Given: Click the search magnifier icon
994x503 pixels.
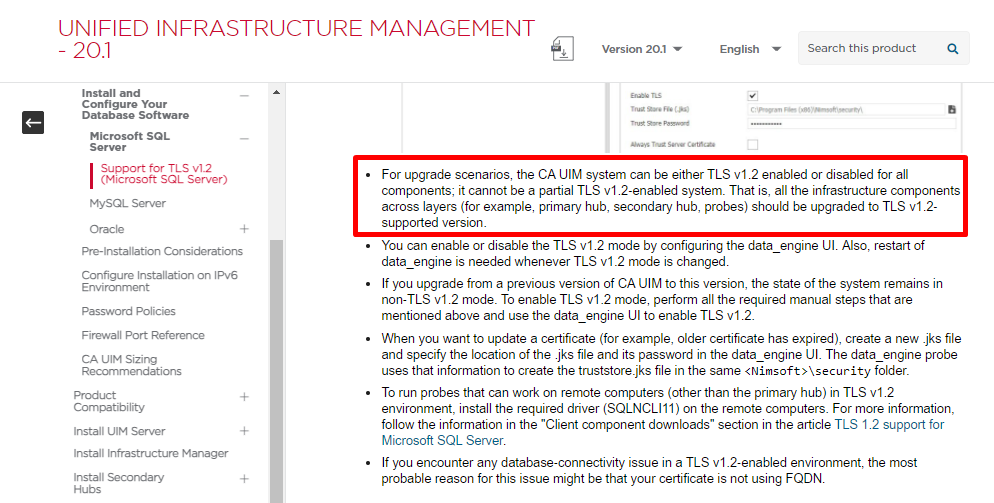Looking at the screenshot, I should point(952,49).
